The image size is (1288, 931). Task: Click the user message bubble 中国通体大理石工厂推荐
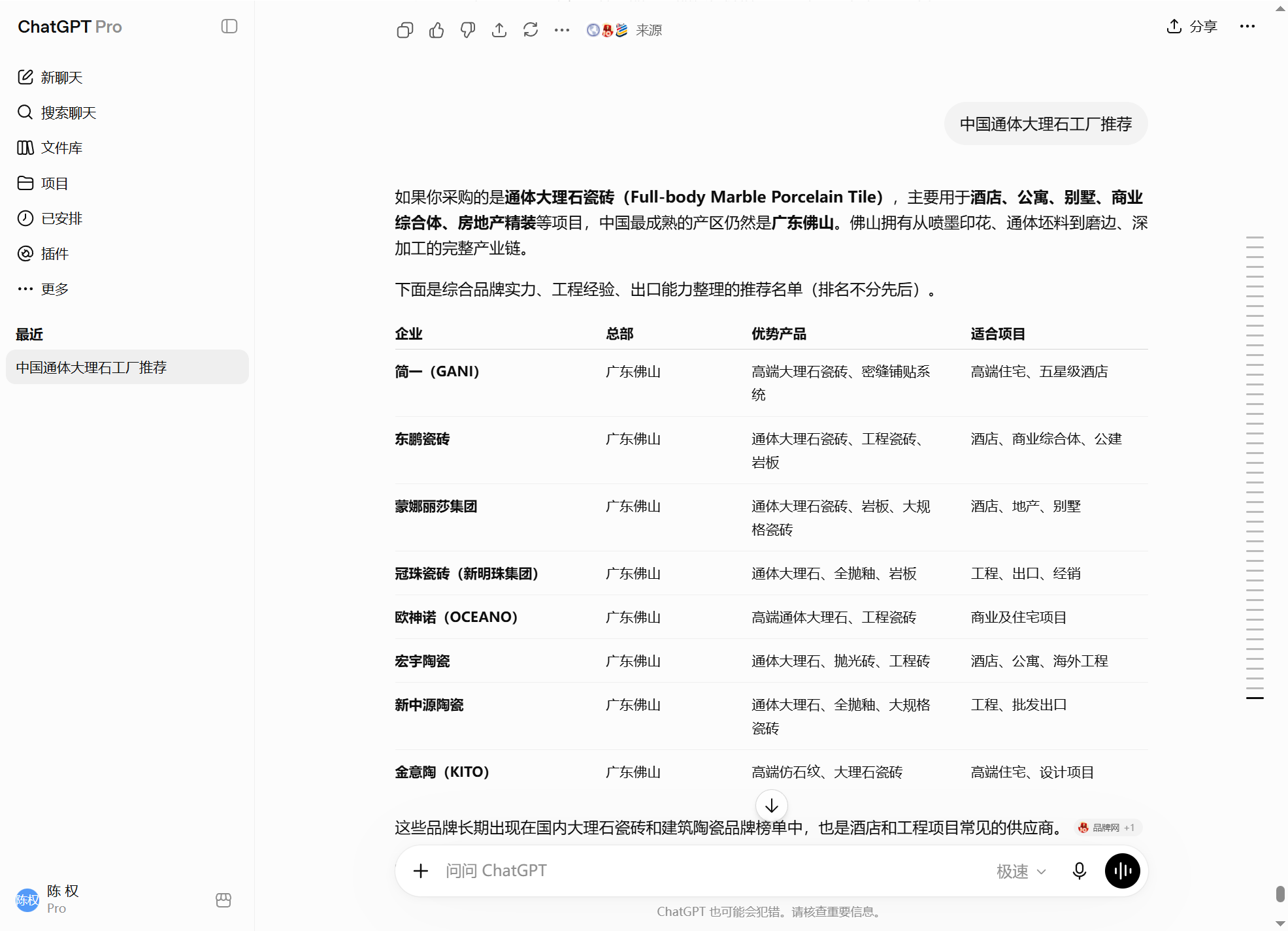click(x=1046, y=124)
